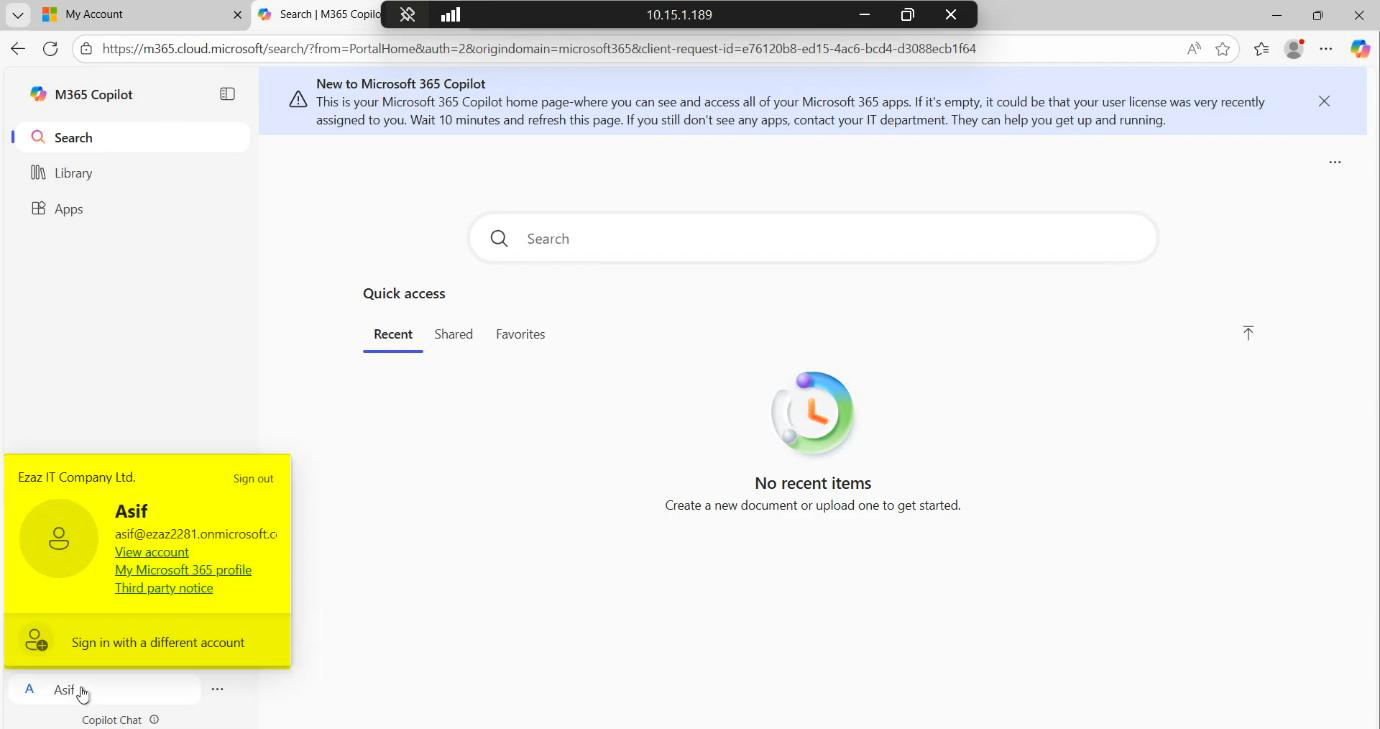Click the profile avatar in the account popup

(59, 538)
